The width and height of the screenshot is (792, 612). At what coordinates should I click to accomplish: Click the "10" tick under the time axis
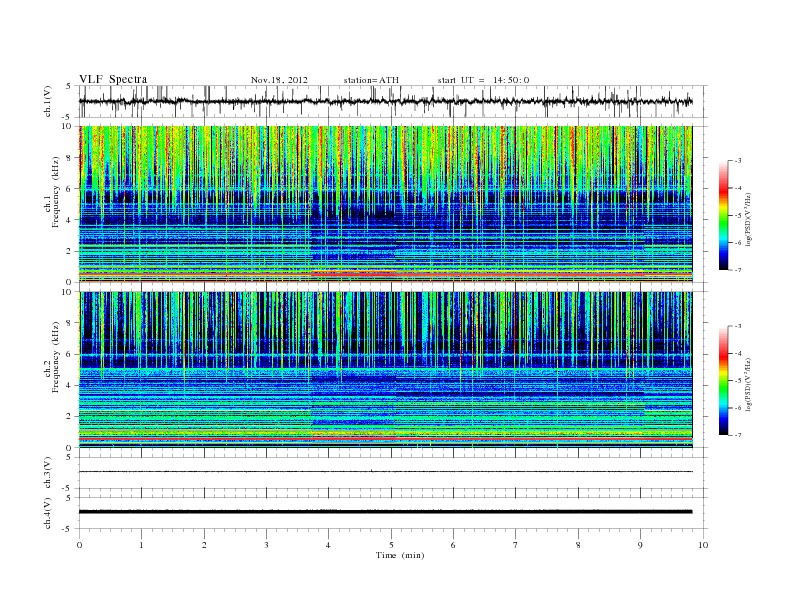pyautogui.click(x=703, y=545)
